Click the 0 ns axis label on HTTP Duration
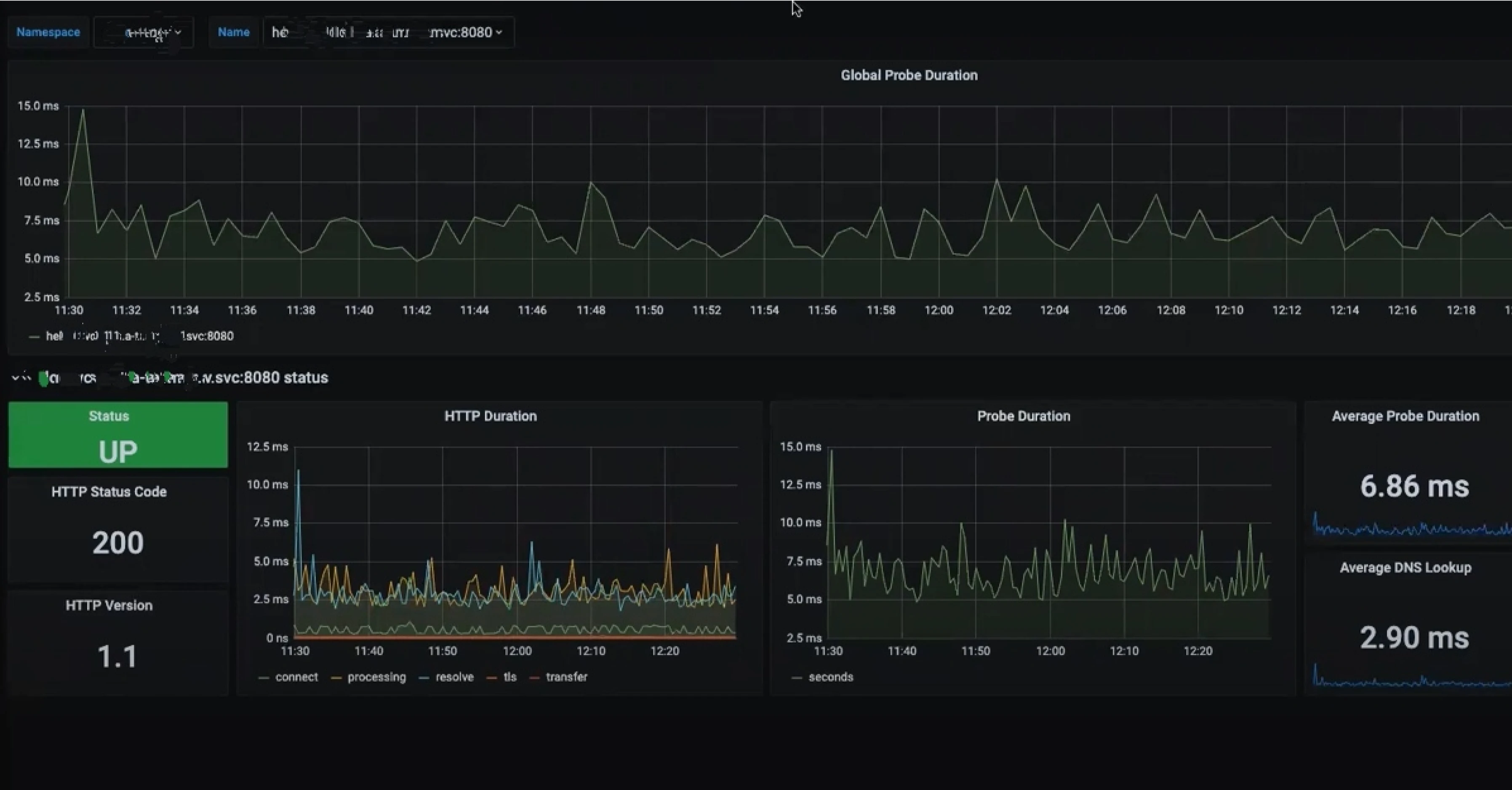Viewport: 1512px width, 790px height. (x=277, y=638)
